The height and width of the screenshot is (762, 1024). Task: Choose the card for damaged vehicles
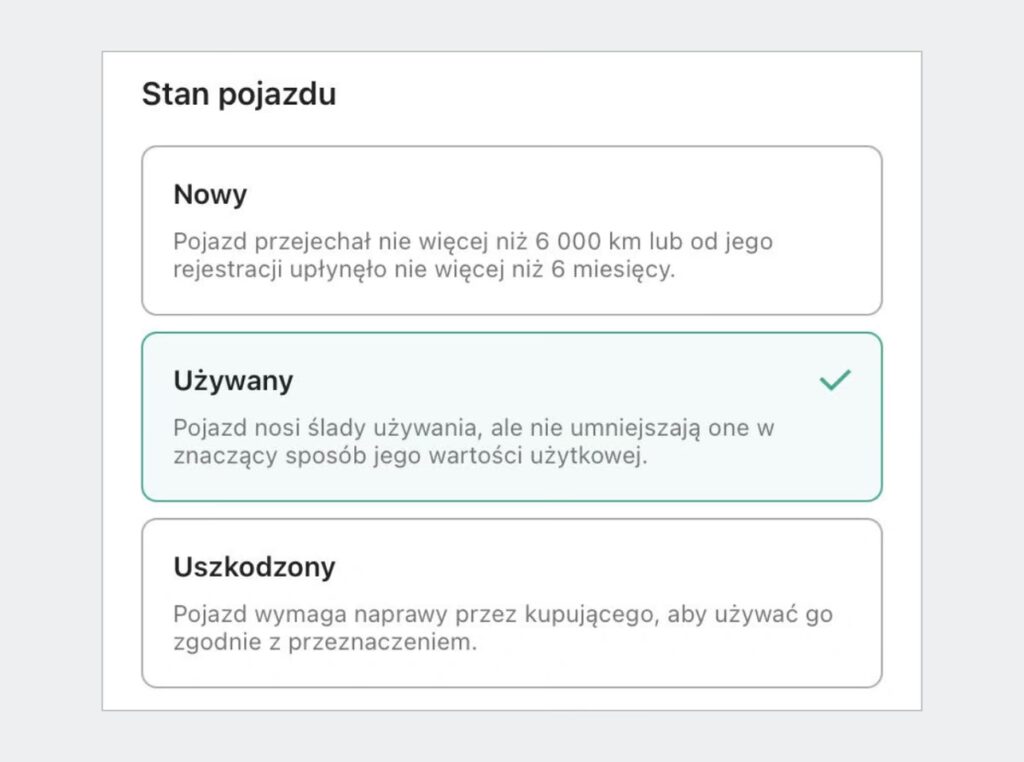[x=511, y=603]
